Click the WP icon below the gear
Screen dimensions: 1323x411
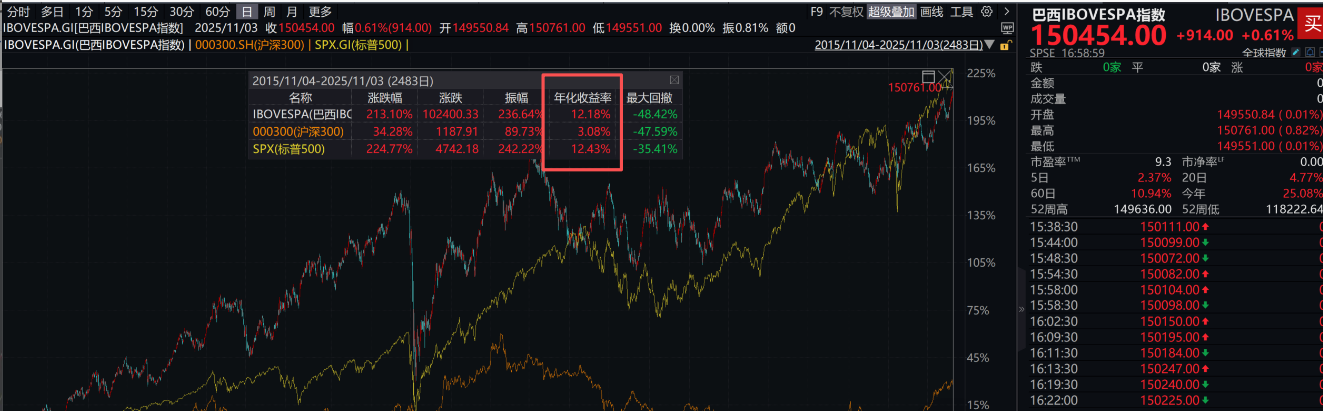[x=1007, y=28]
